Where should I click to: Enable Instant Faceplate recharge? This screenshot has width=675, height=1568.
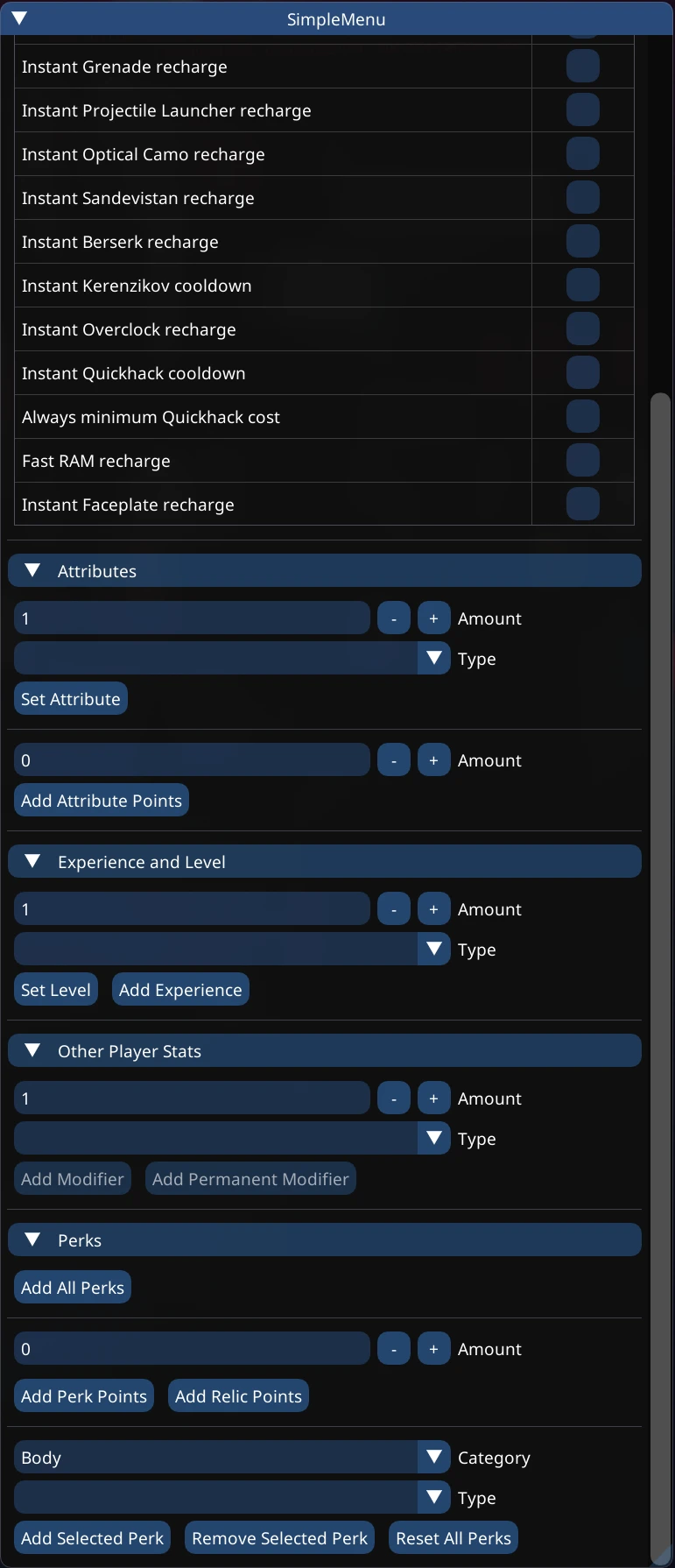[581, 503]
